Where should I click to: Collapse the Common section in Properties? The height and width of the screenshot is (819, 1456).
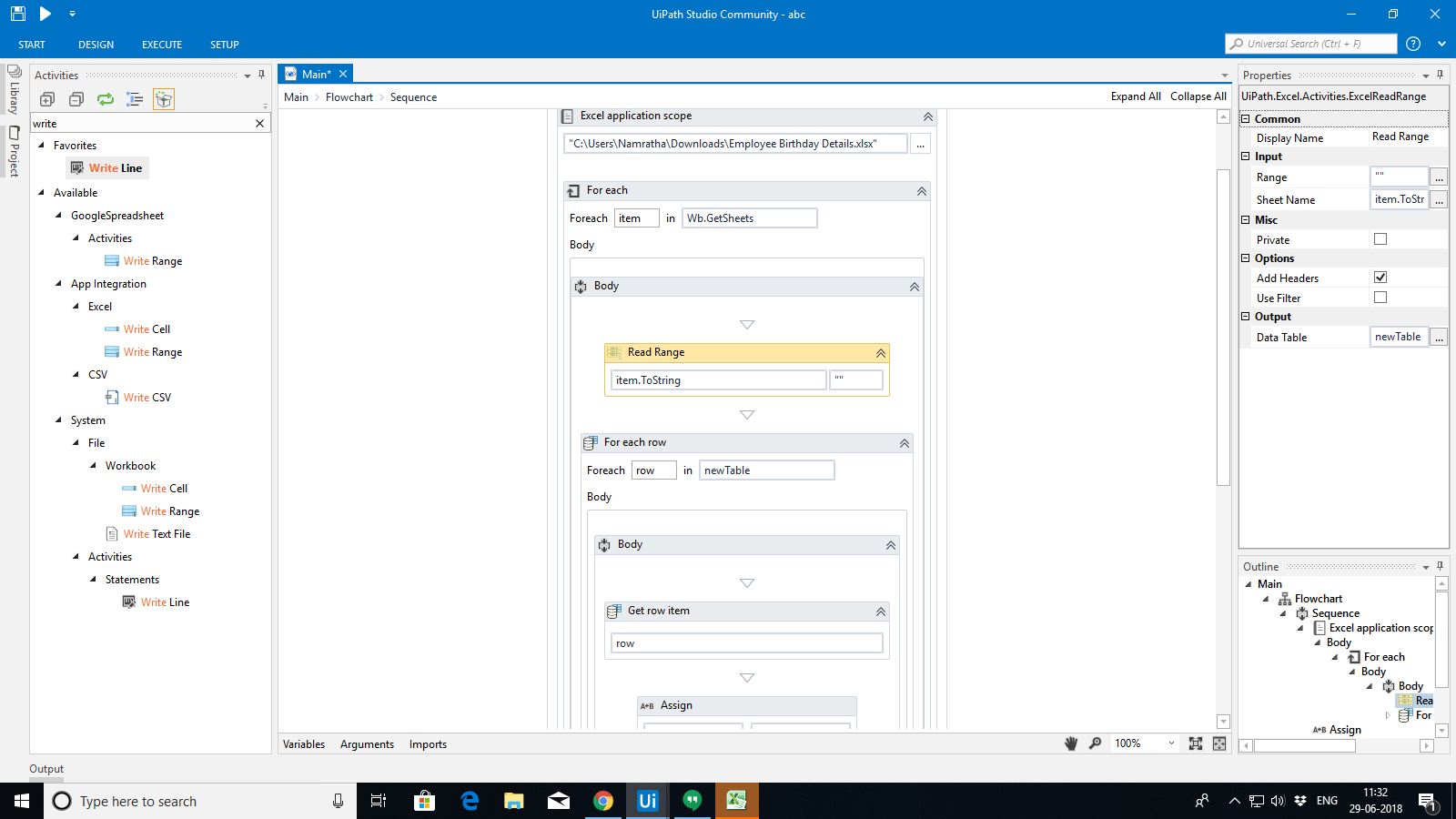coord(1246,119)
